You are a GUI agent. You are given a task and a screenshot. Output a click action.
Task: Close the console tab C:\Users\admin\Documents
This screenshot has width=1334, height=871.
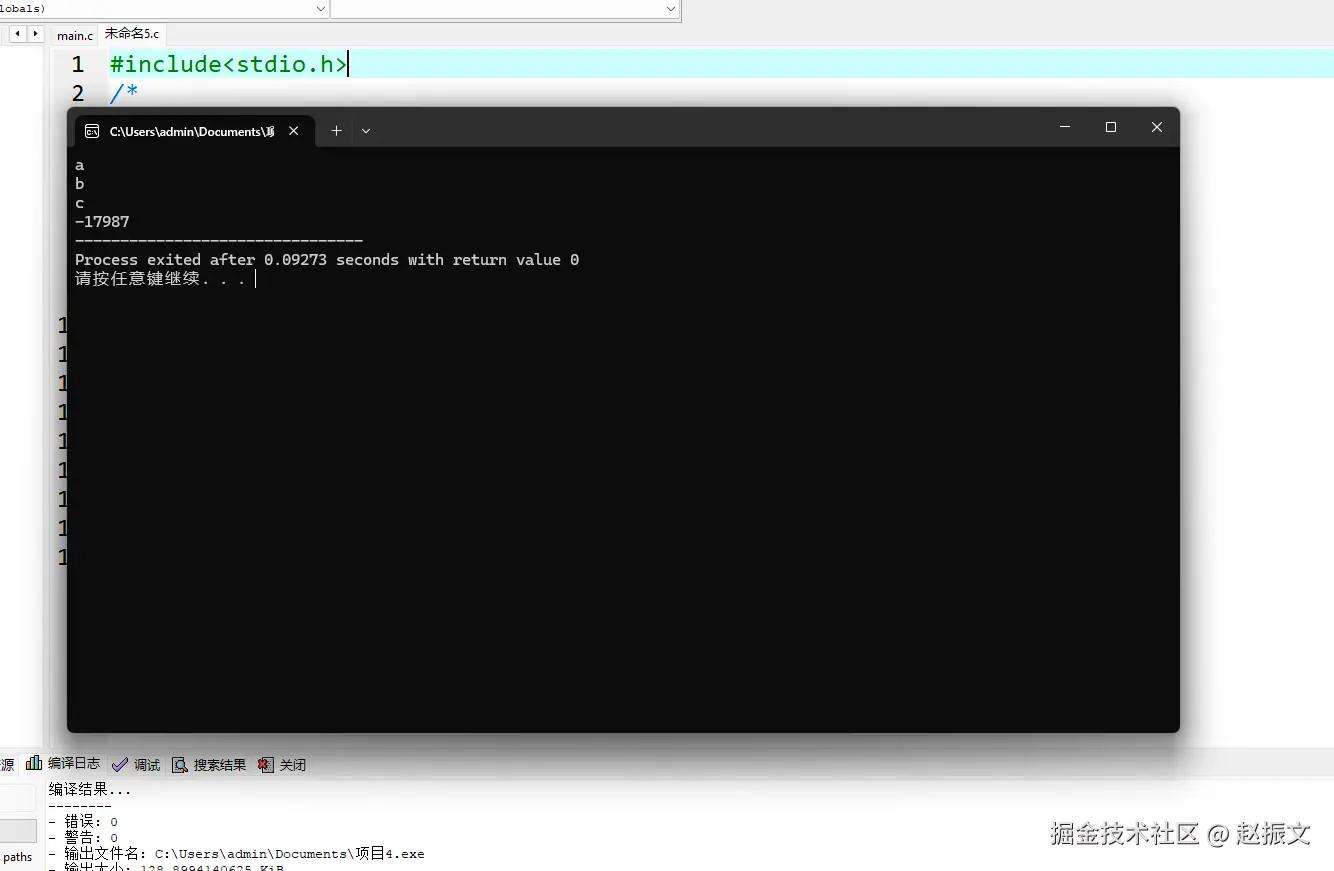click(x=294, y=131)
